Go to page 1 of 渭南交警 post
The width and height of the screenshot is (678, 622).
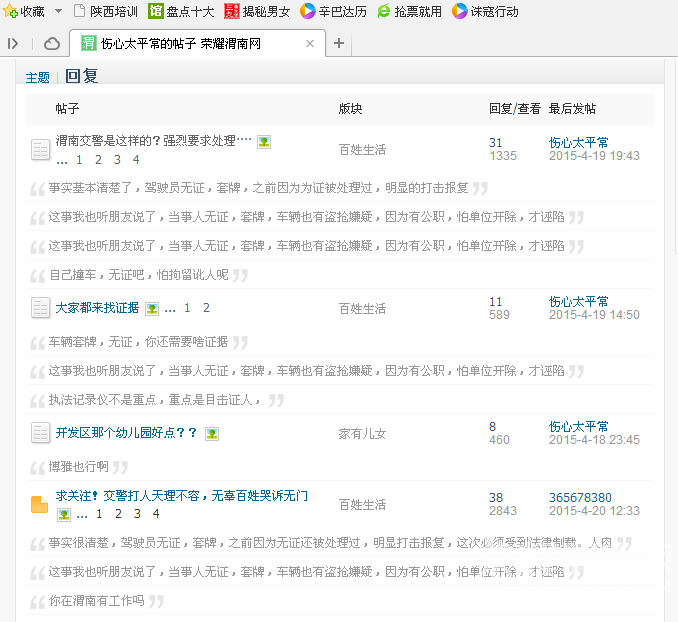click(x=79, y=160)
